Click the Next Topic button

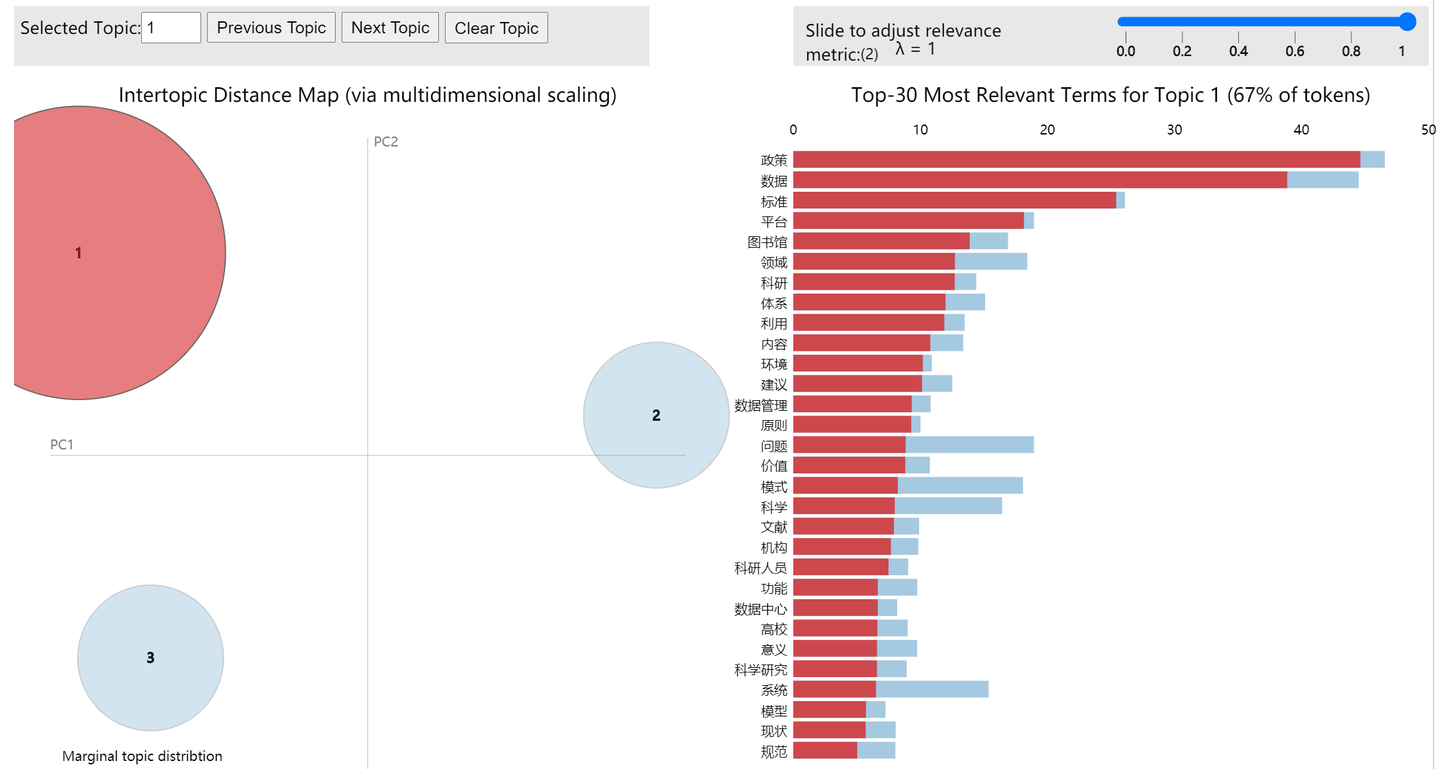coord(390,28)
